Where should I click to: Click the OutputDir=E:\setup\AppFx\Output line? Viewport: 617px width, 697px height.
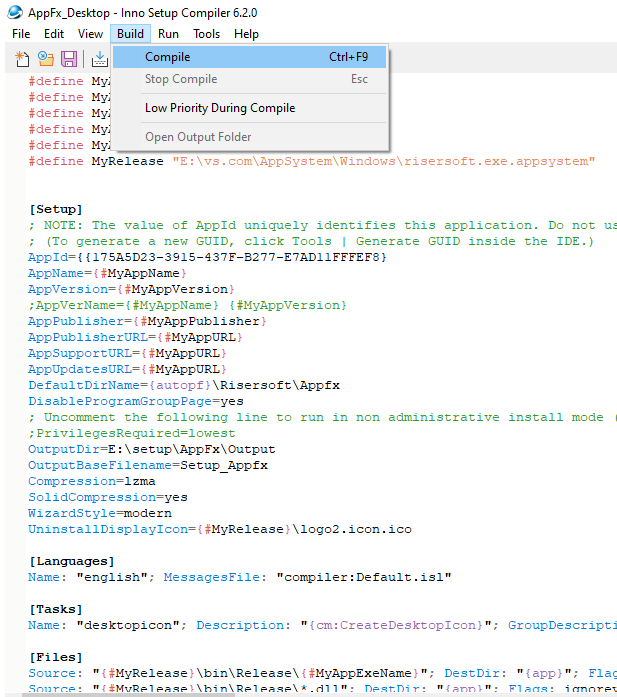click(x=152, y=449)
